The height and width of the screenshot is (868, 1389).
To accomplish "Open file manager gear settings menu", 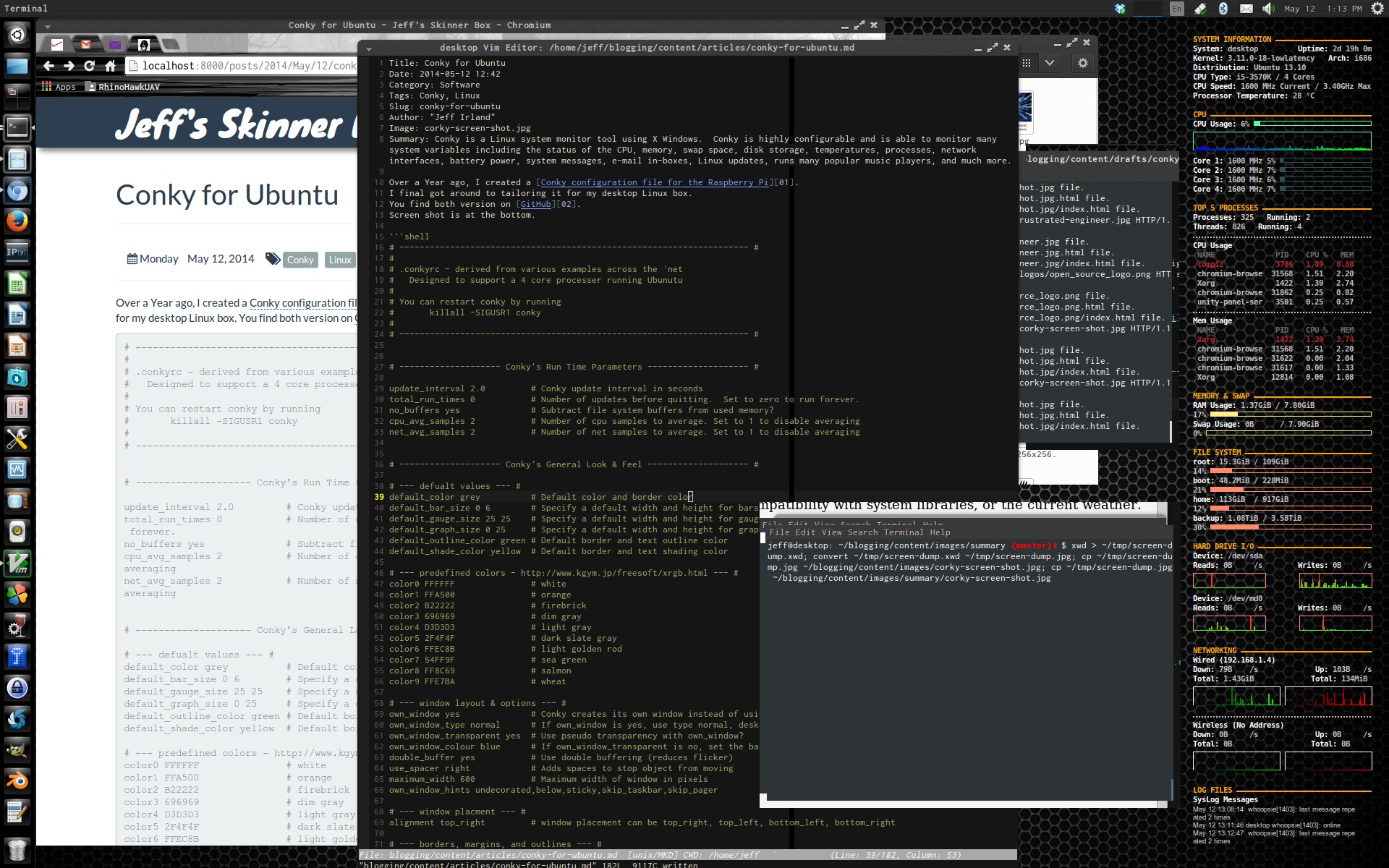I will click(x=1082, y=63).
